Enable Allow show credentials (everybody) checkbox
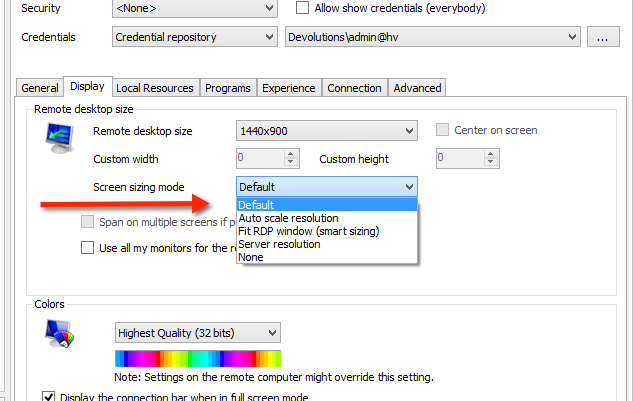 [303, 8]
